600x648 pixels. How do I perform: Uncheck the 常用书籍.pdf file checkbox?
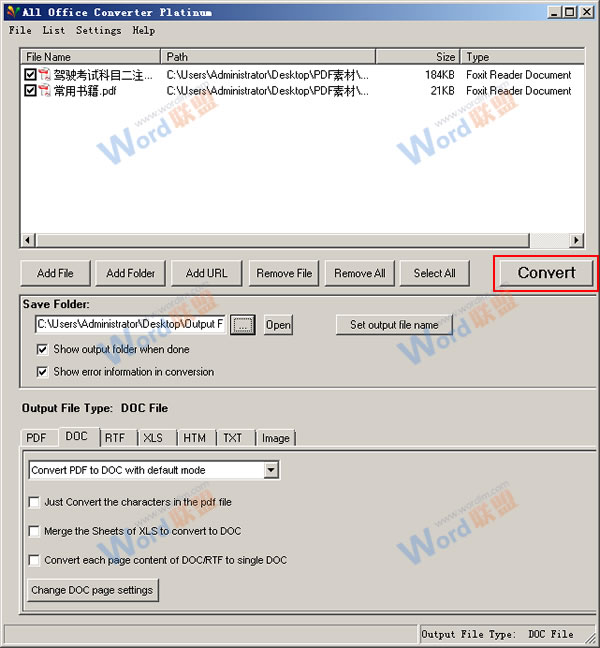click(30, 90)
